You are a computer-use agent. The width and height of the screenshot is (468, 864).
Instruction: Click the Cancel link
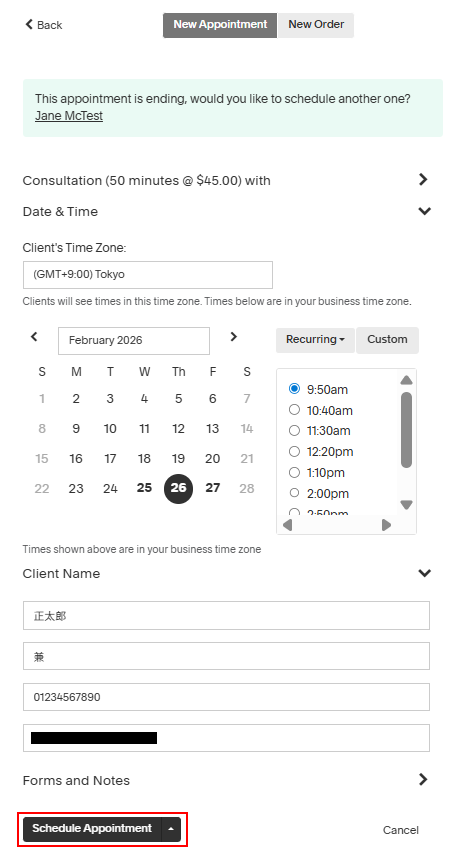[401, 830]
